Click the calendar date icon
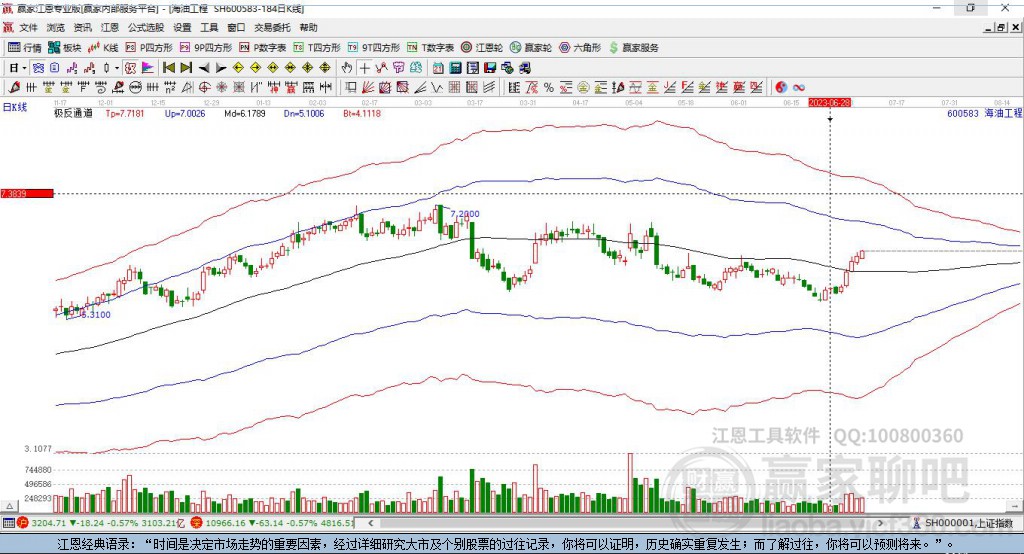Viewport: 1024px width, 554px height. coord(438,68)
